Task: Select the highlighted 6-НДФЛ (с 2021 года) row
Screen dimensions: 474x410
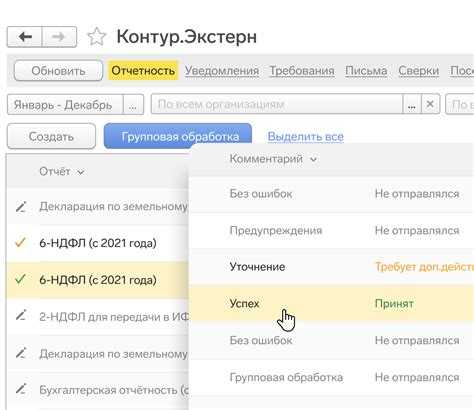Action: (98, 280)
